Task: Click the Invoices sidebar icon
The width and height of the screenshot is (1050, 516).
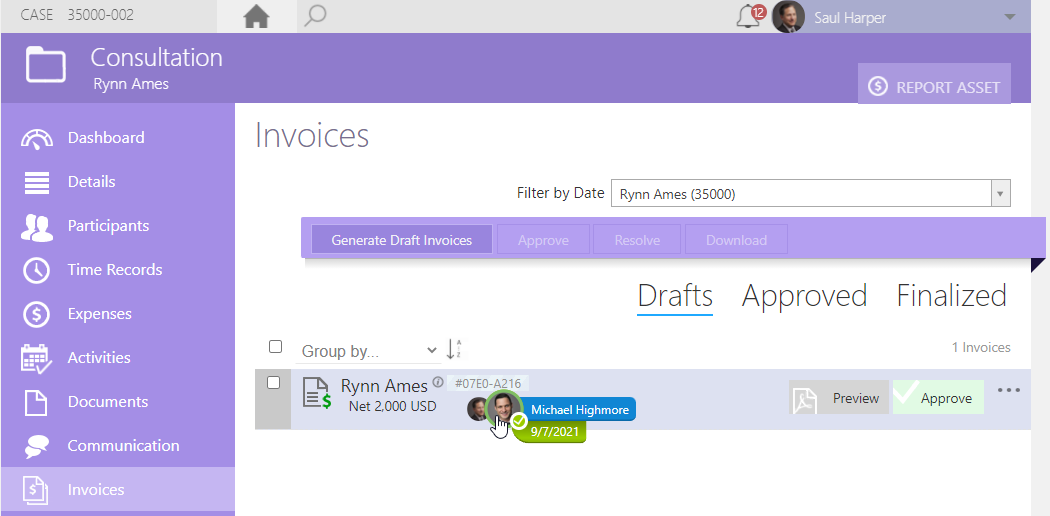Action: pyautogui.click(x=35, y=491)
